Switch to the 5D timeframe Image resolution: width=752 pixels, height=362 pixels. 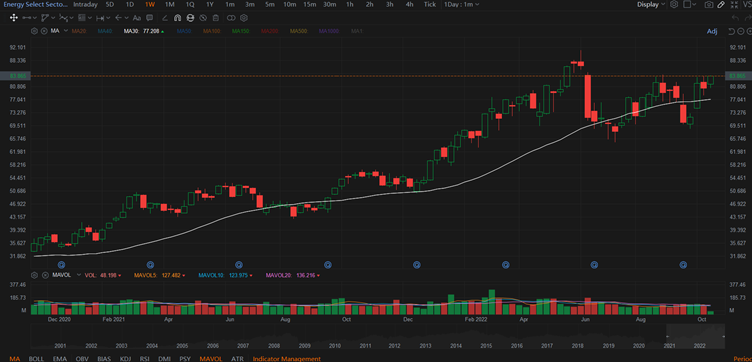pyautogui.click(x=110, y=4)
